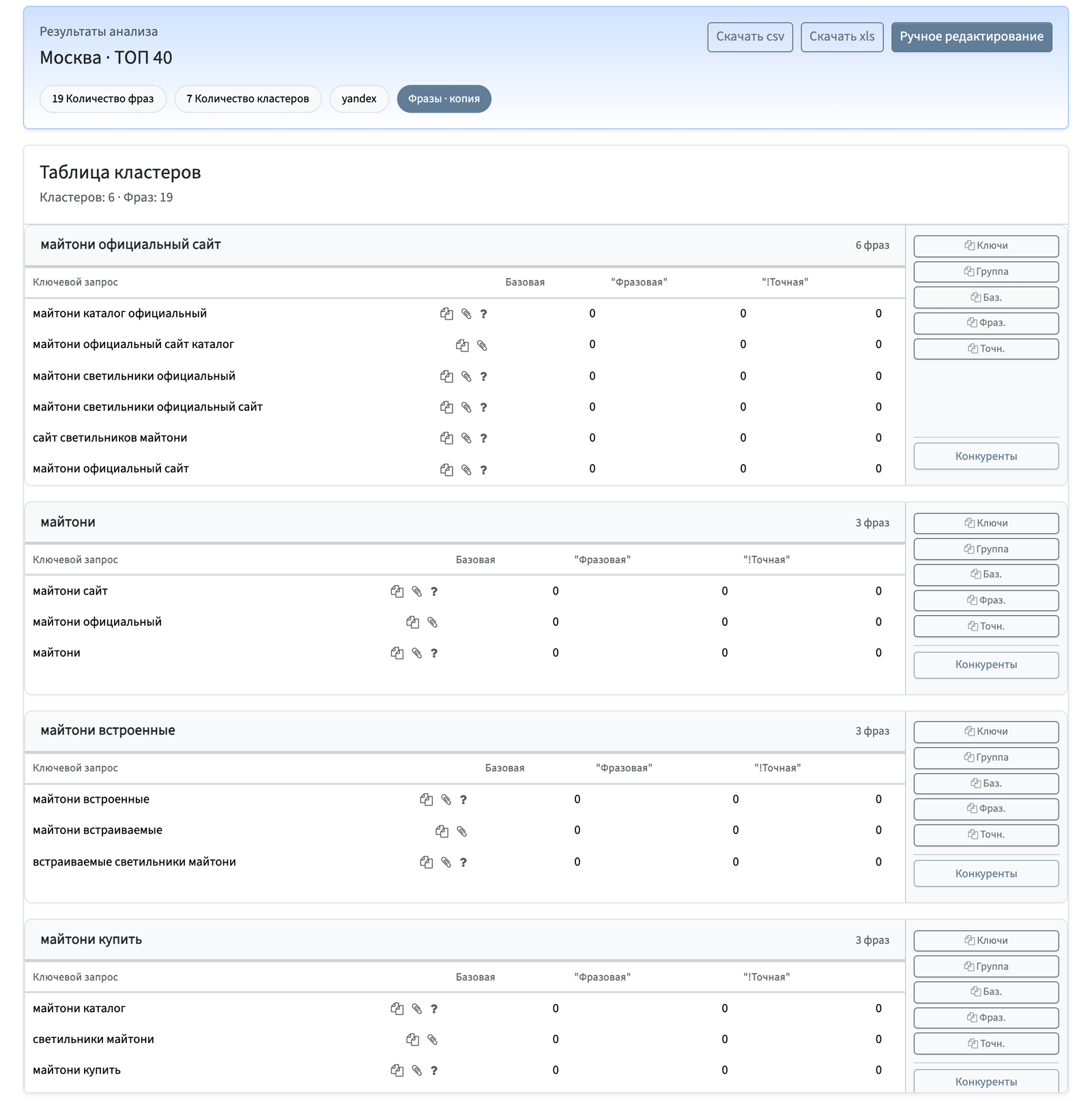Click the phrase text 'встраиваемые светильники майтони'
The width and height of the screenshot is (1092, 1101).
134,862
